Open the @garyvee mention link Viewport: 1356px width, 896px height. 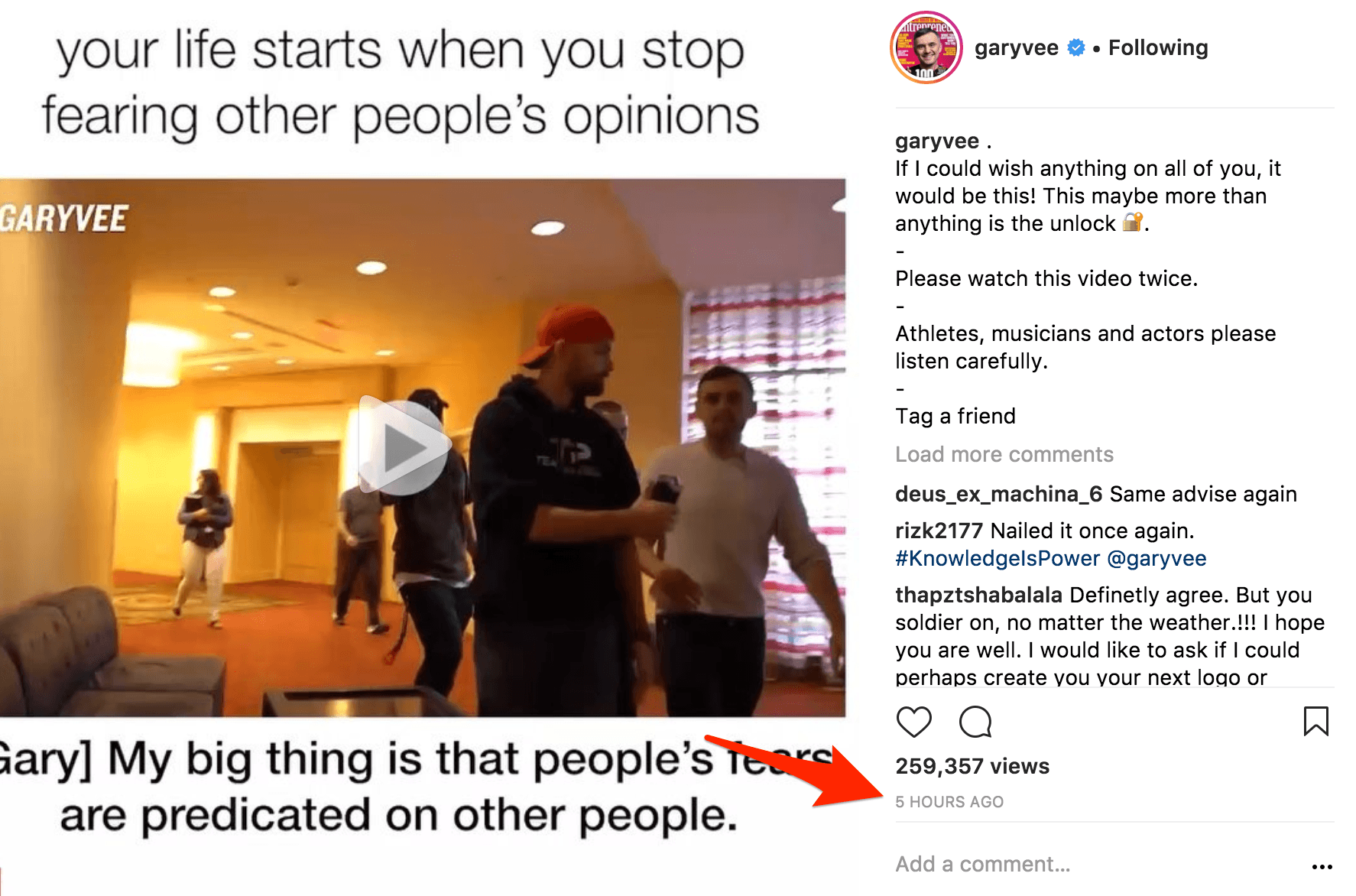[x=1156, y=558]
